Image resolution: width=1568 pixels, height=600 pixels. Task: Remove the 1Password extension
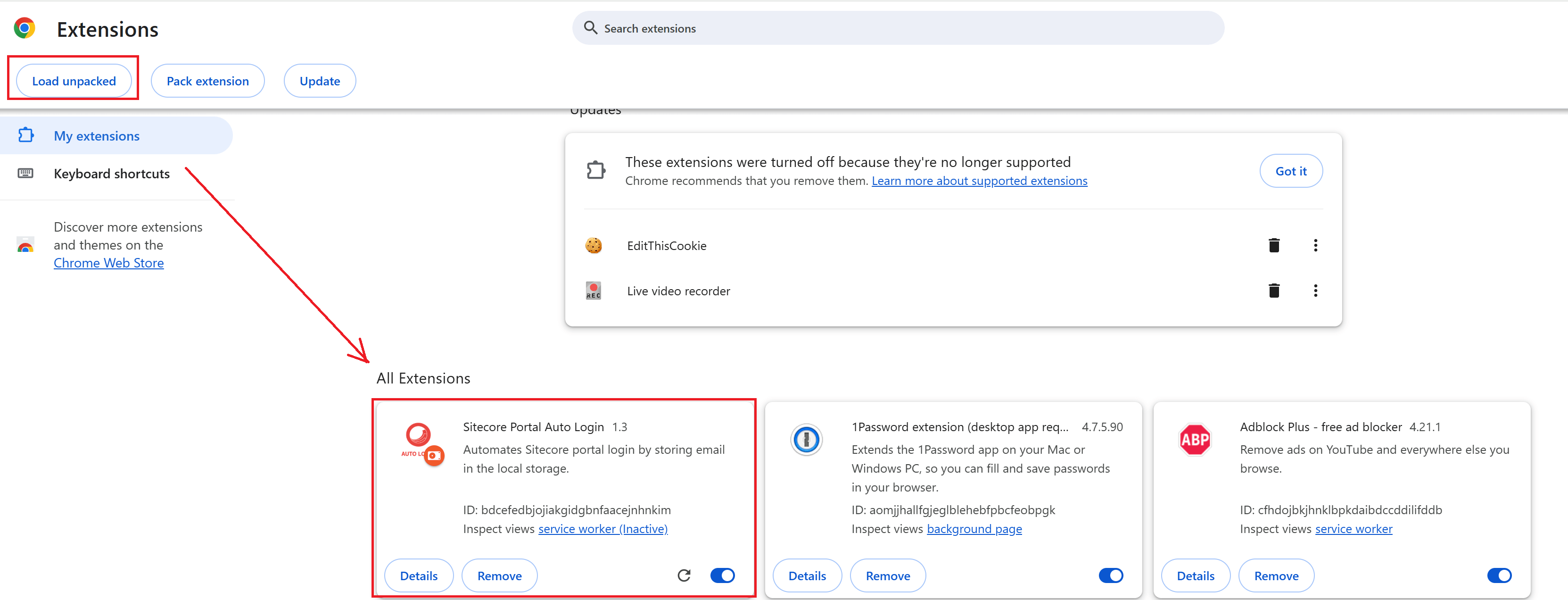[887, 575]
